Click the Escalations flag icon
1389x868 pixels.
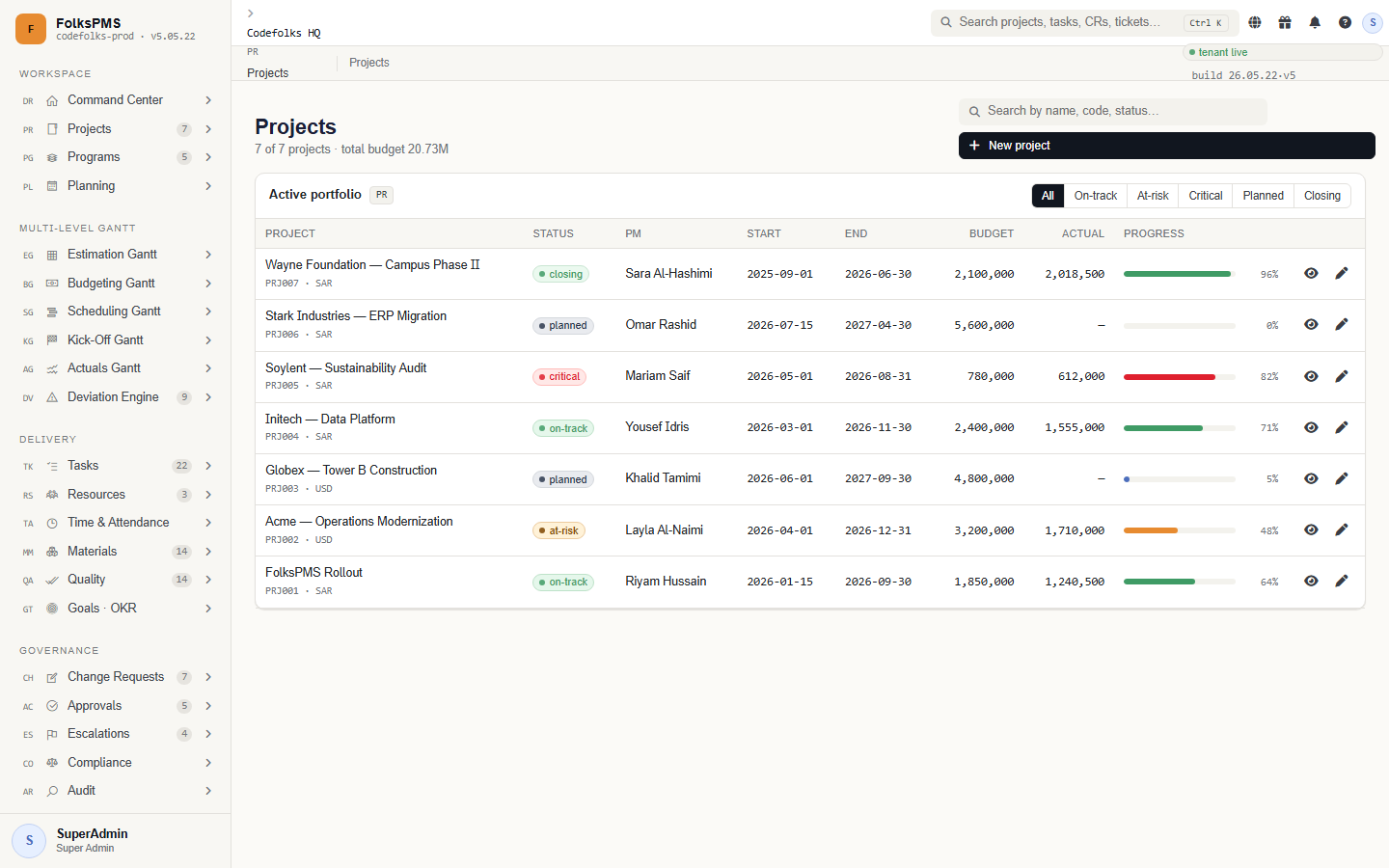click(x=52, y=734)
